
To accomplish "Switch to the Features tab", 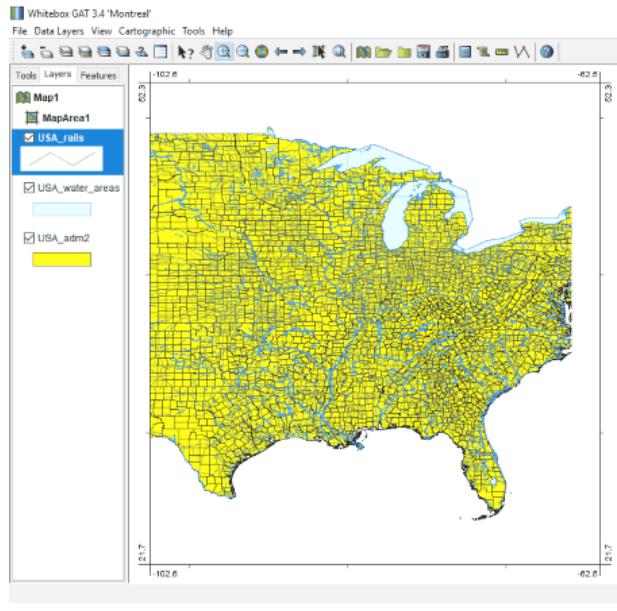I will click(97, 75).
